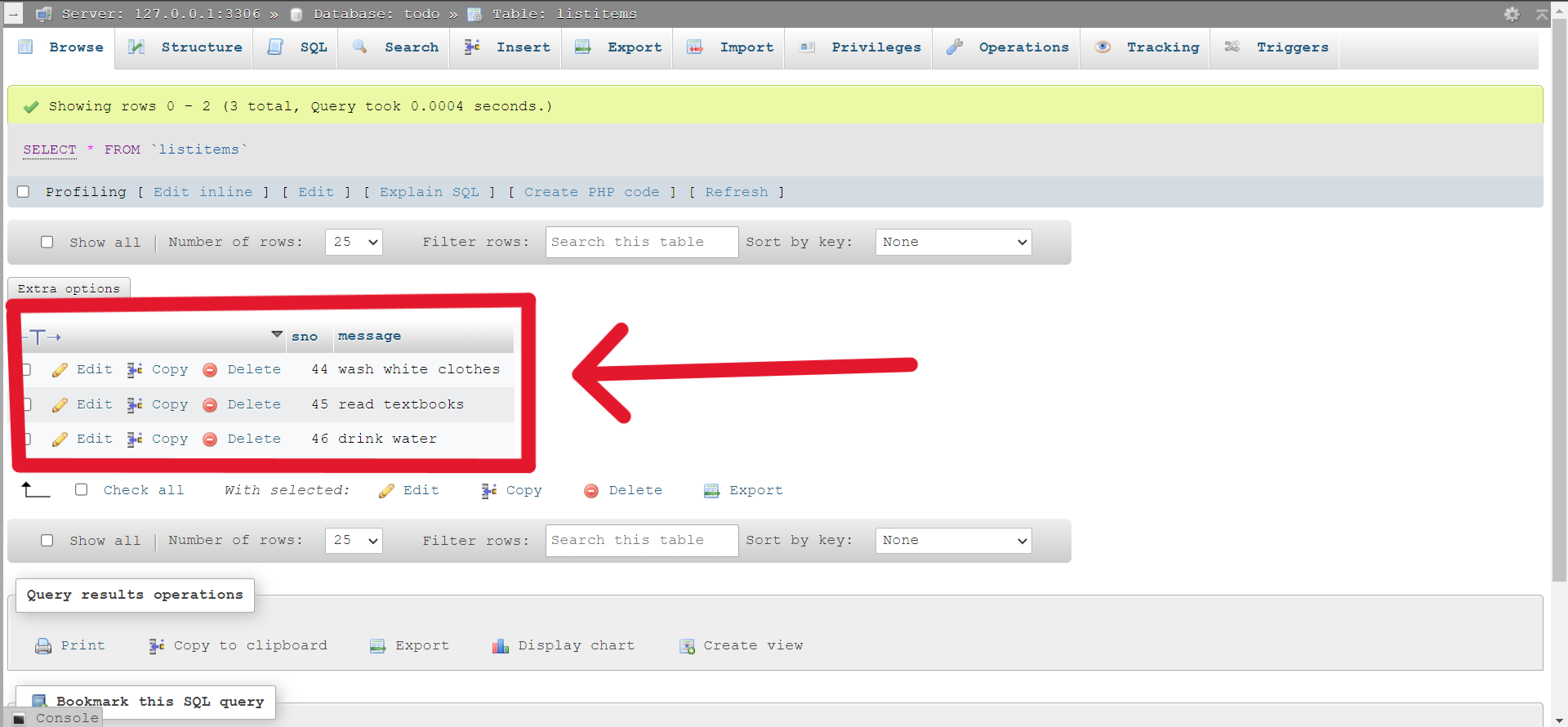Open the Privileges tab
Viewport: 1568px width, 727px height.
click(x=859, y=47)
